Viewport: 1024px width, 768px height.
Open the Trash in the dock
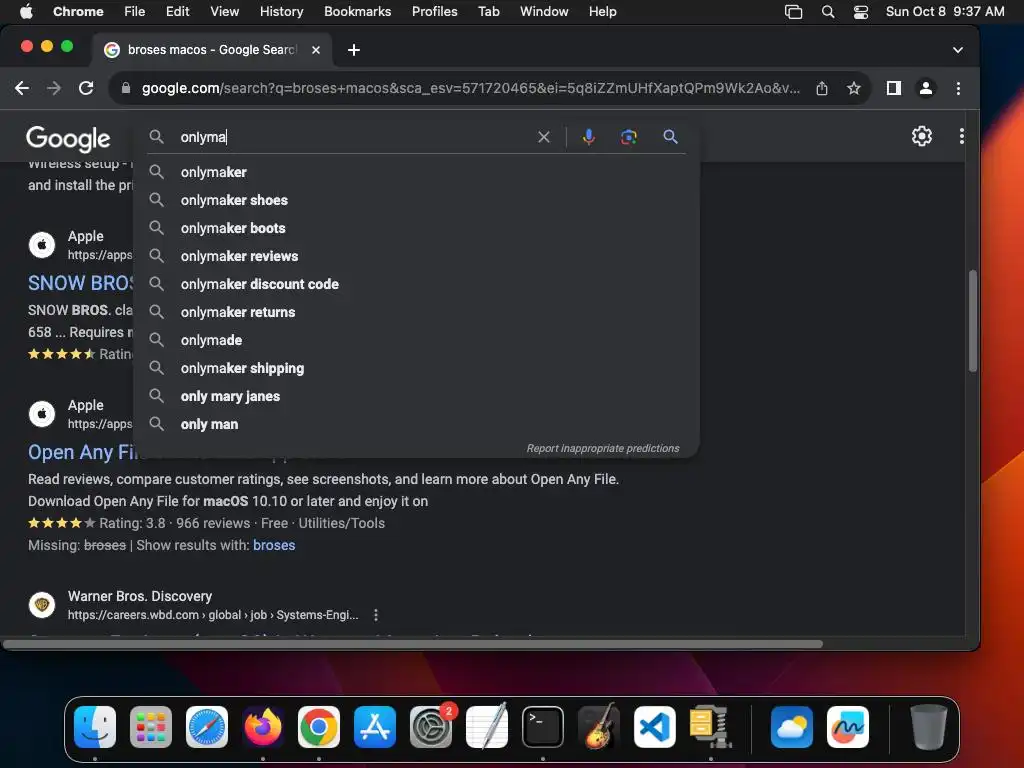(928, 727)
